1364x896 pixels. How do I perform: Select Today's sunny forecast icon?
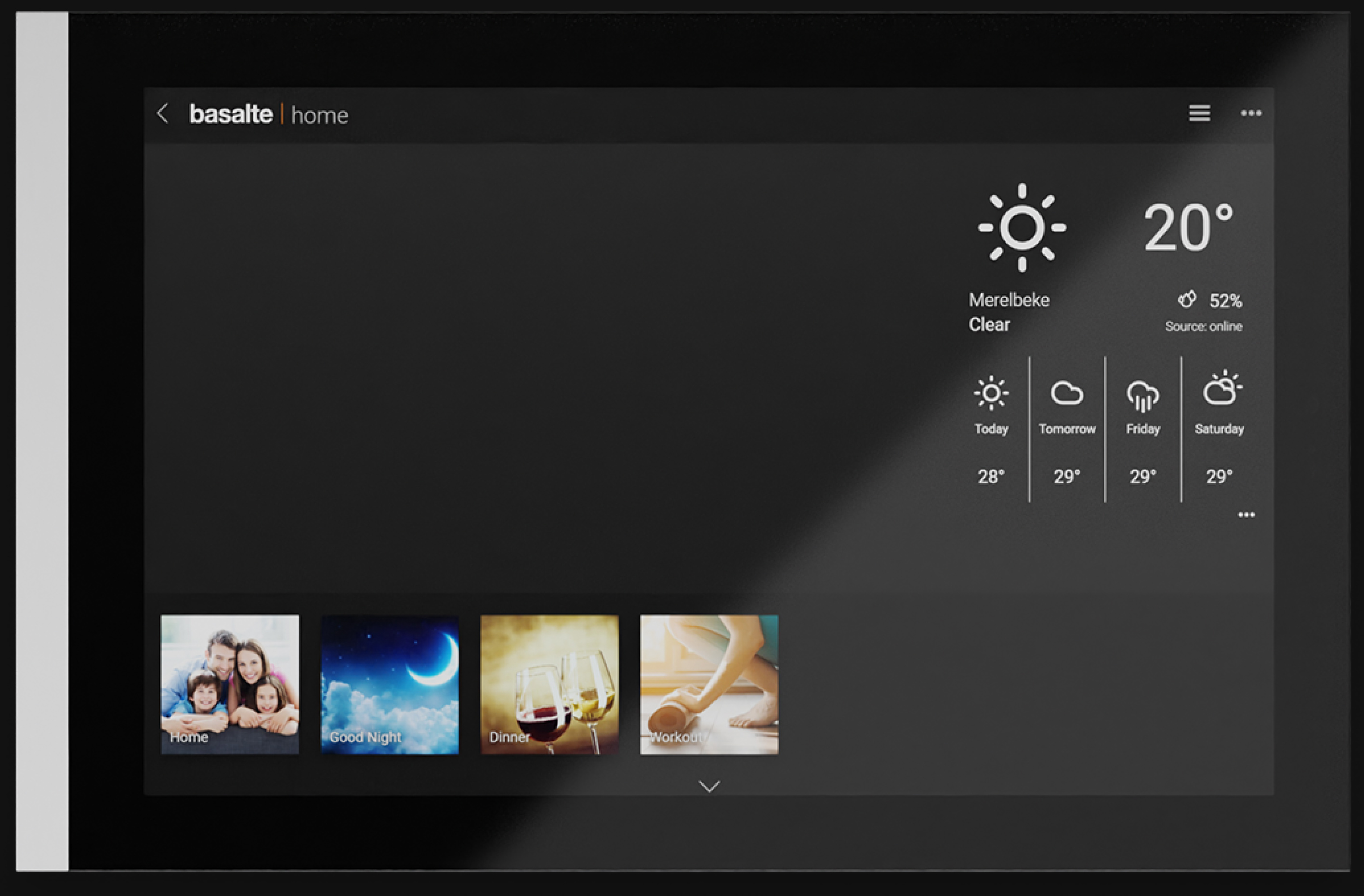coord(991,393)
